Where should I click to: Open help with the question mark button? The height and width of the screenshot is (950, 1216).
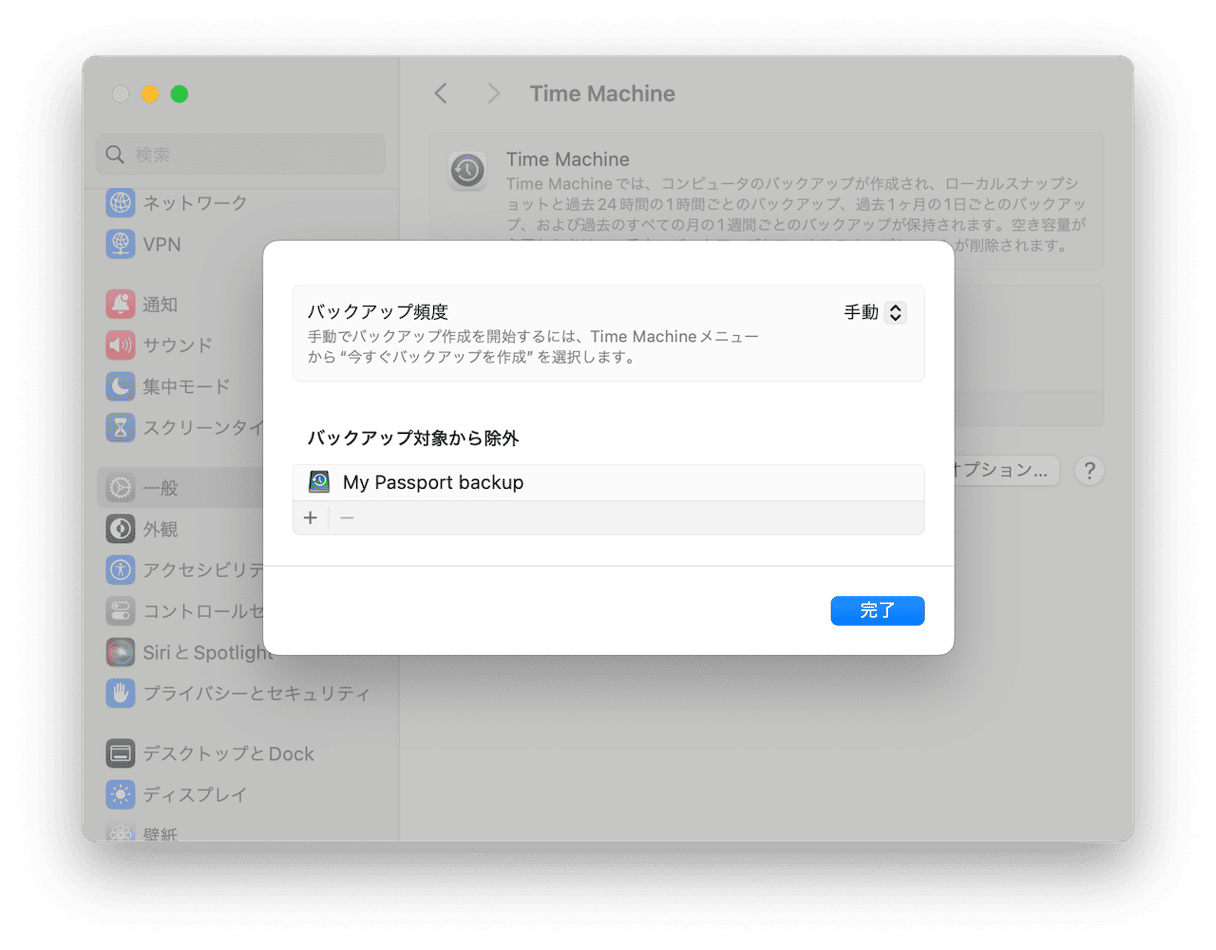coord(1089,471)
